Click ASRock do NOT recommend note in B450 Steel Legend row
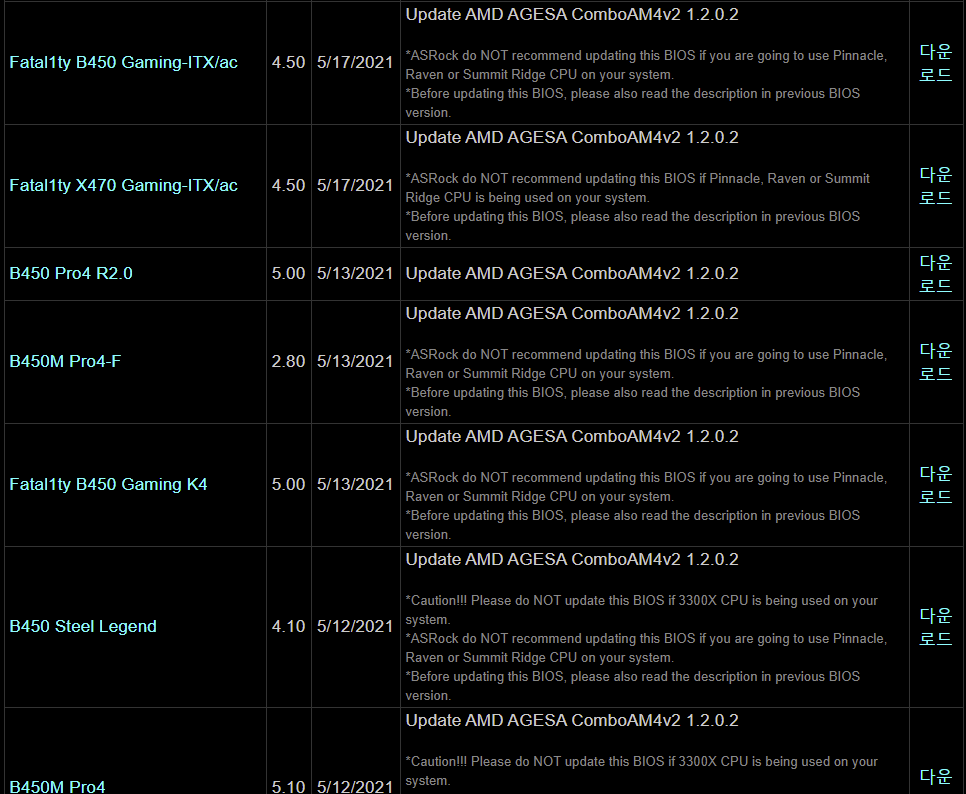966x794 pixels. (x=646, y=648)
